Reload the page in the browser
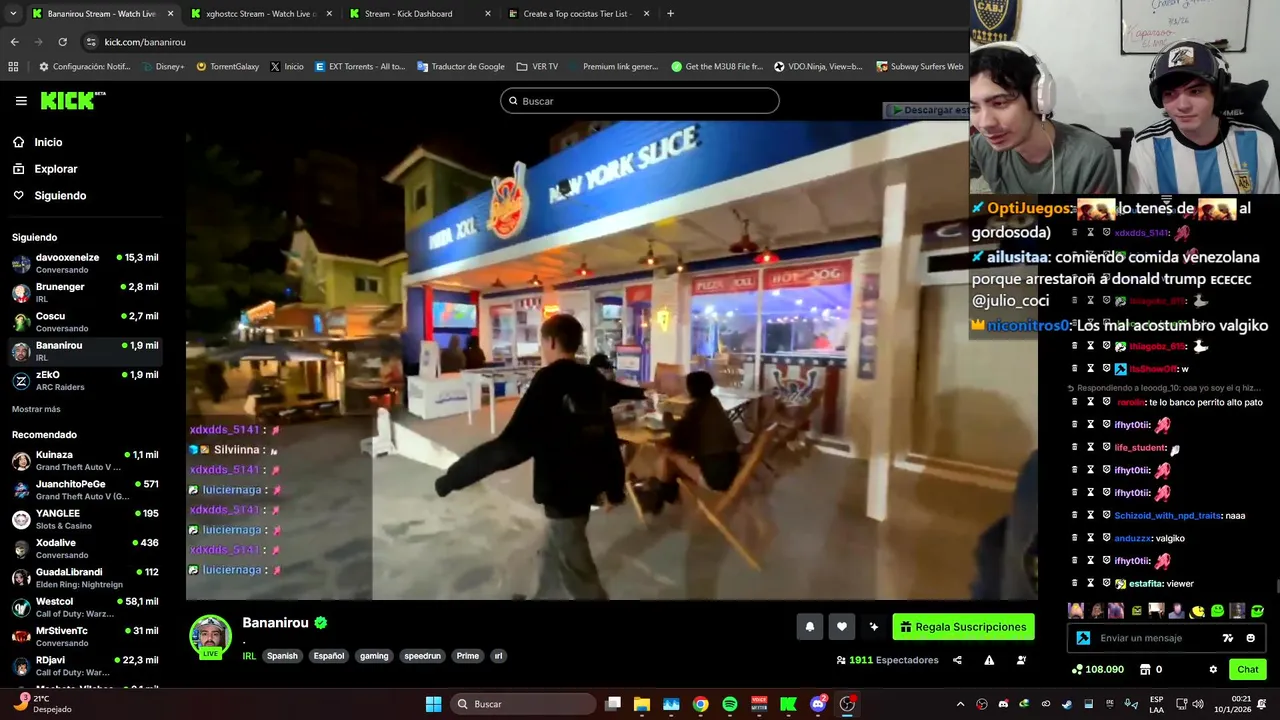This screenshot has height=720, width=1280. (62, 42)
